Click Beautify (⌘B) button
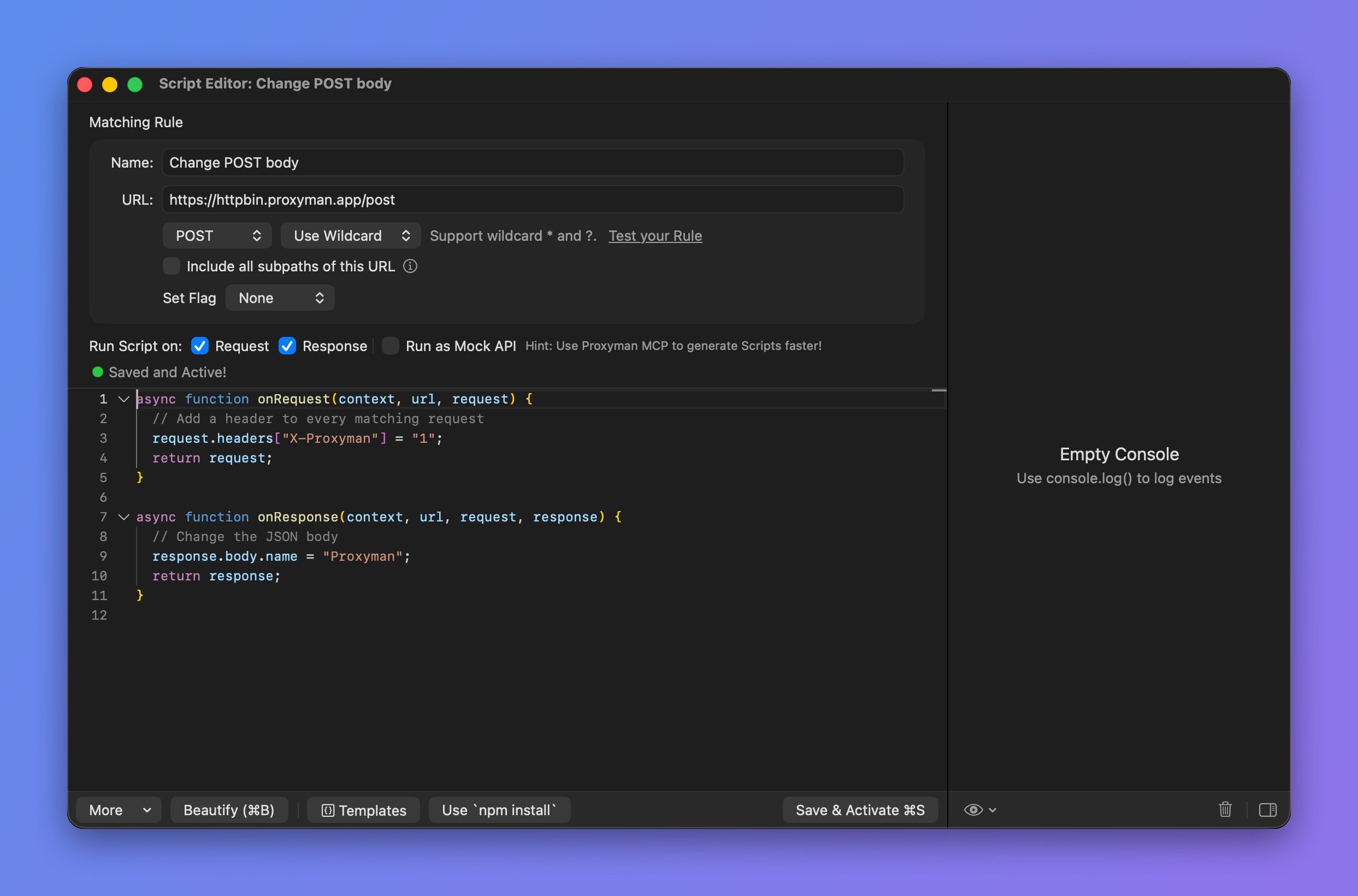 [229, 810]
